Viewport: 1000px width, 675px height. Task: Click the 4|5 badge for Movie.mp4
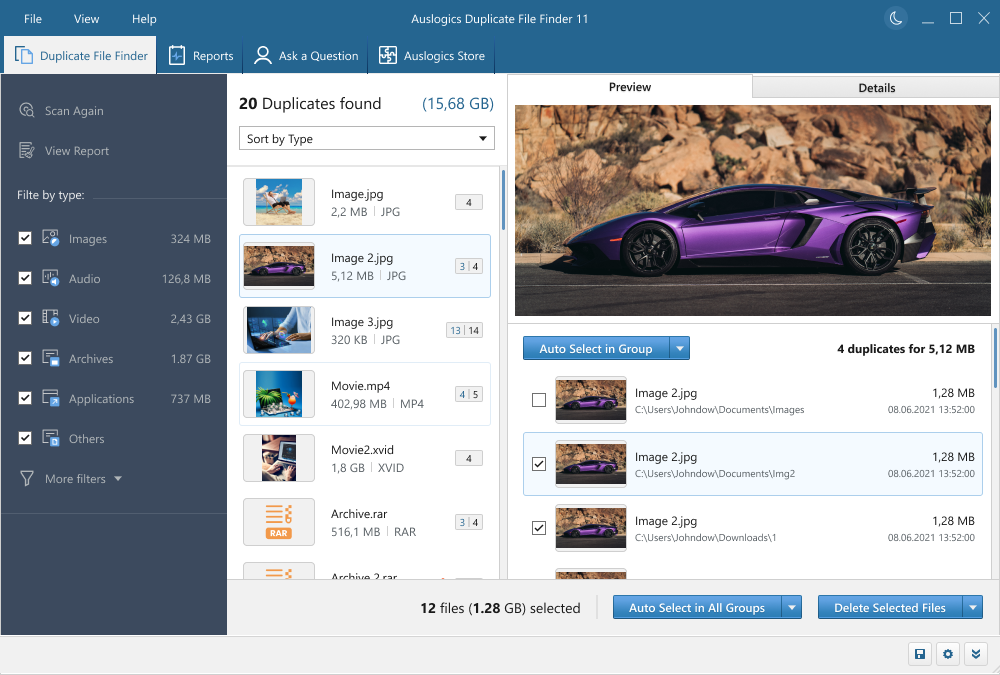469,394
